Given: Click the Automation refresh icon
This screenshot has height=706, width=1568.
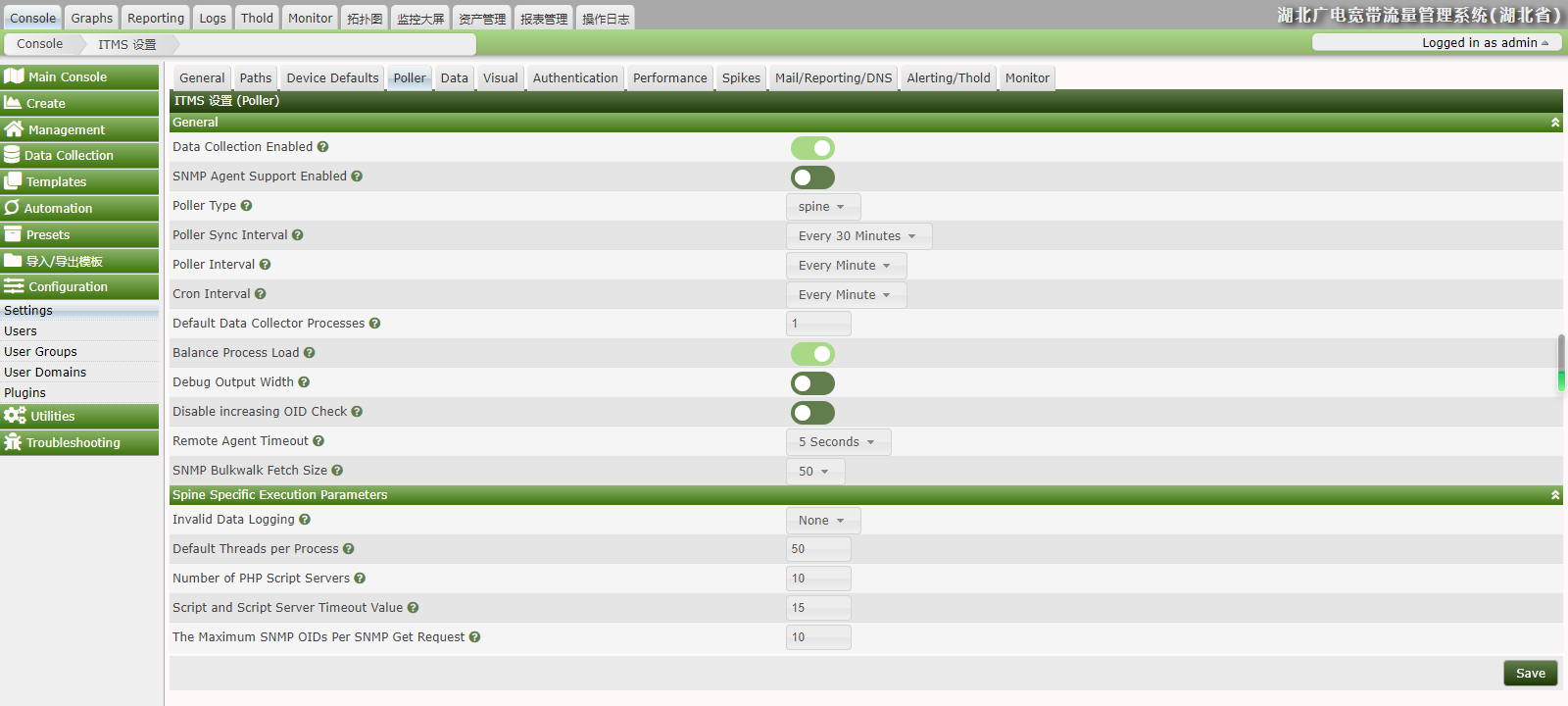Looking at the screenshot, I should (x=12, y=208).
